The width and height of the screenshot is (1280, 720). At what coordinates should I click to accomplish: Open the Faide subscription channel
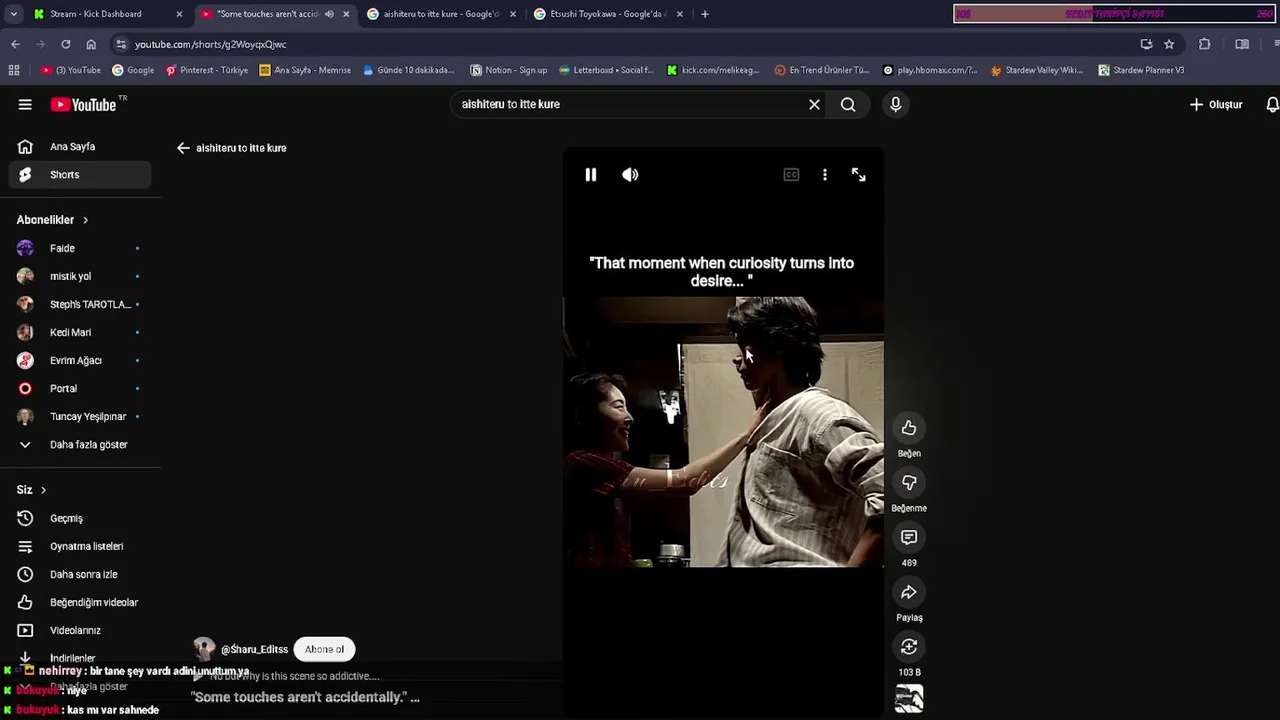(80, 248)
